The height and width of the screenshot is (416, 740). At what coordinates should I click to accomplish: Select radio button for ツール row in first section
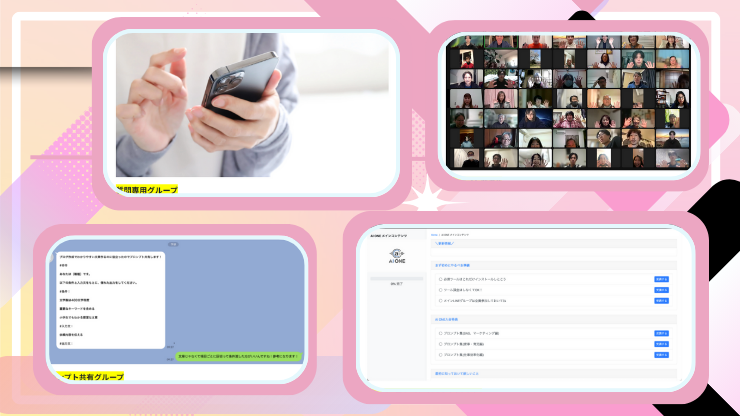point(441,290)
